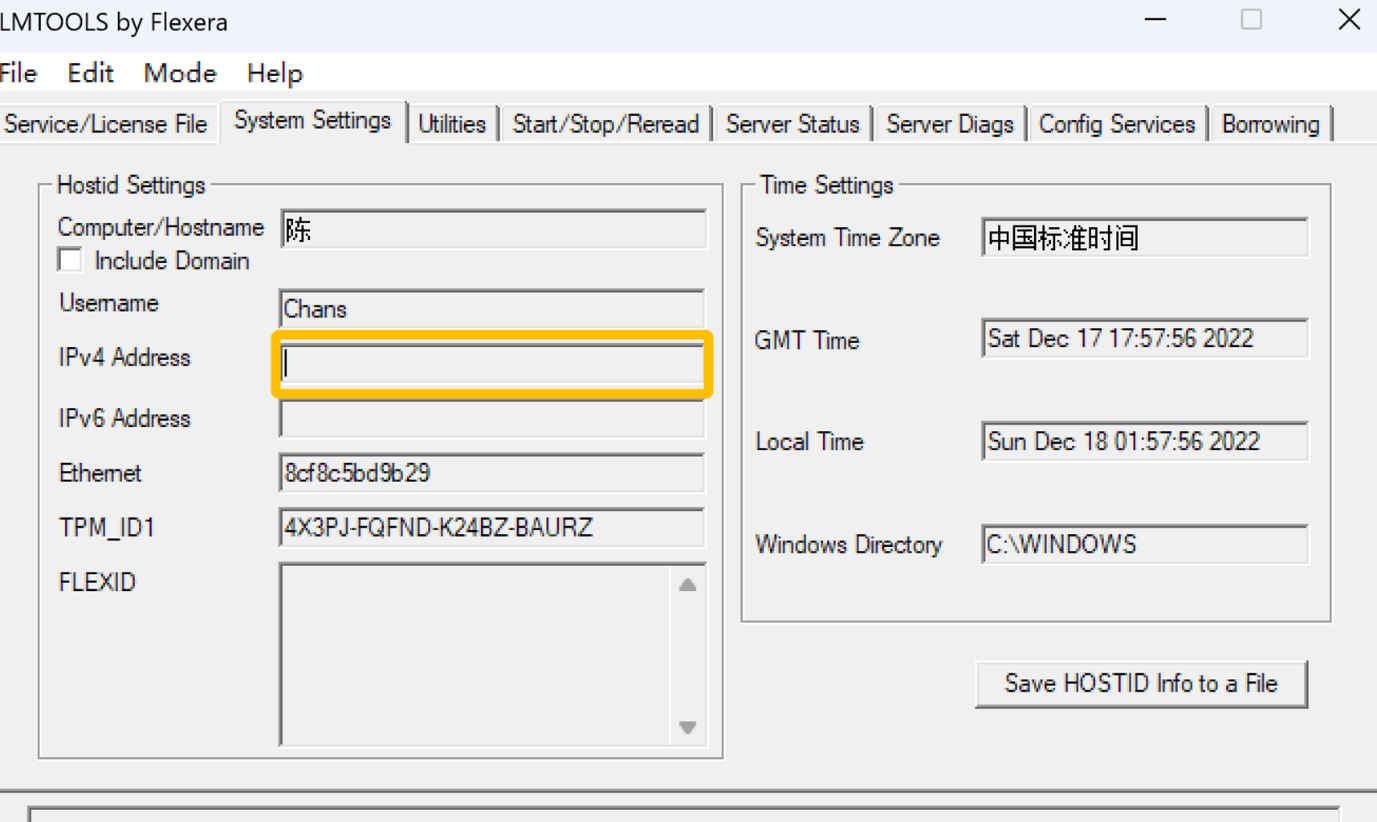Open the Help menu
Screen dimensions: 1377x822
[275, 73]
